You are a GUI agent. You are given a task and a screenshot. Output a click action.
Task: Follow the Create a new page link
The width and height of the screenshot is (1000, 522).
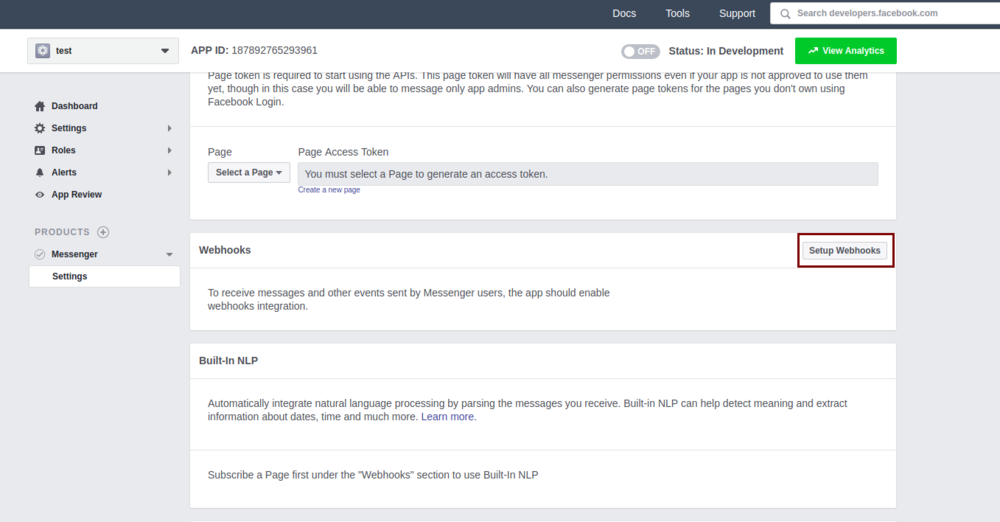click(x=329, y=190)
